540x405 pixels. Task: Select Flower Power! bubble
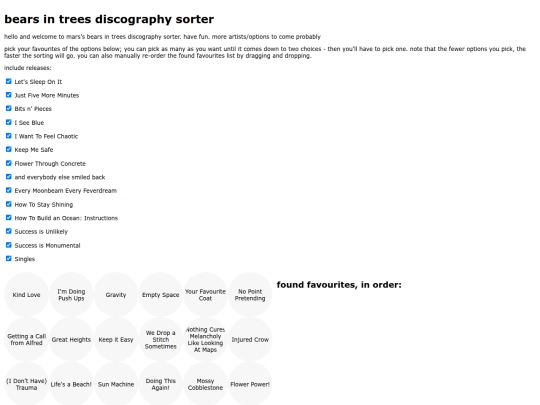pyautogui.click(x=250, y=384)
